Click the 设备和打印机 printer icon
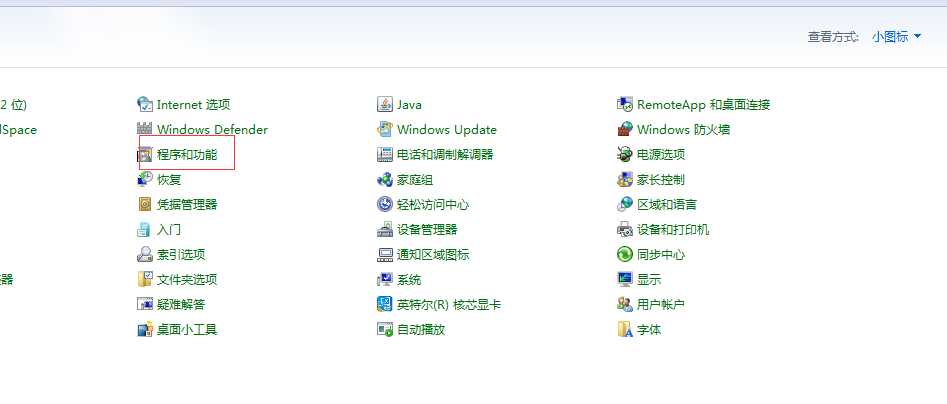 click(x=624, y=229)
